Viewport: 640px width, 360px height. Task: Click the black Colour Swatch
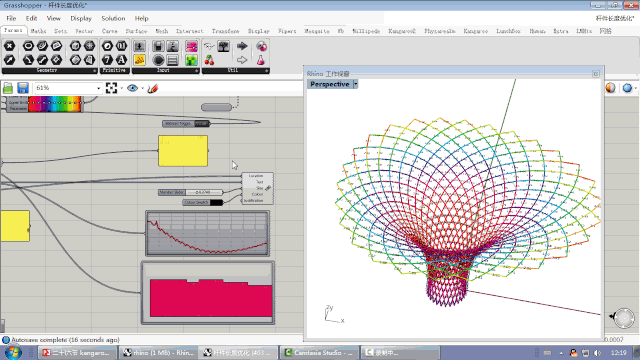(216, 202)
